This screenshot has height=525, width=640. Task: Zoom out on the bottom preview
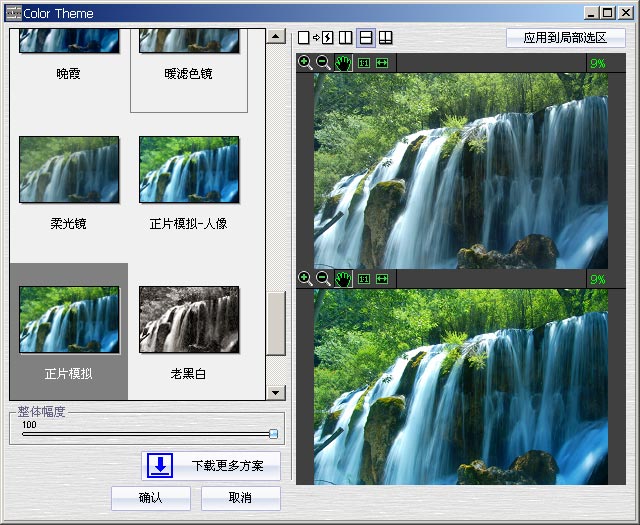pyautogui.click(x=323, y=279)
